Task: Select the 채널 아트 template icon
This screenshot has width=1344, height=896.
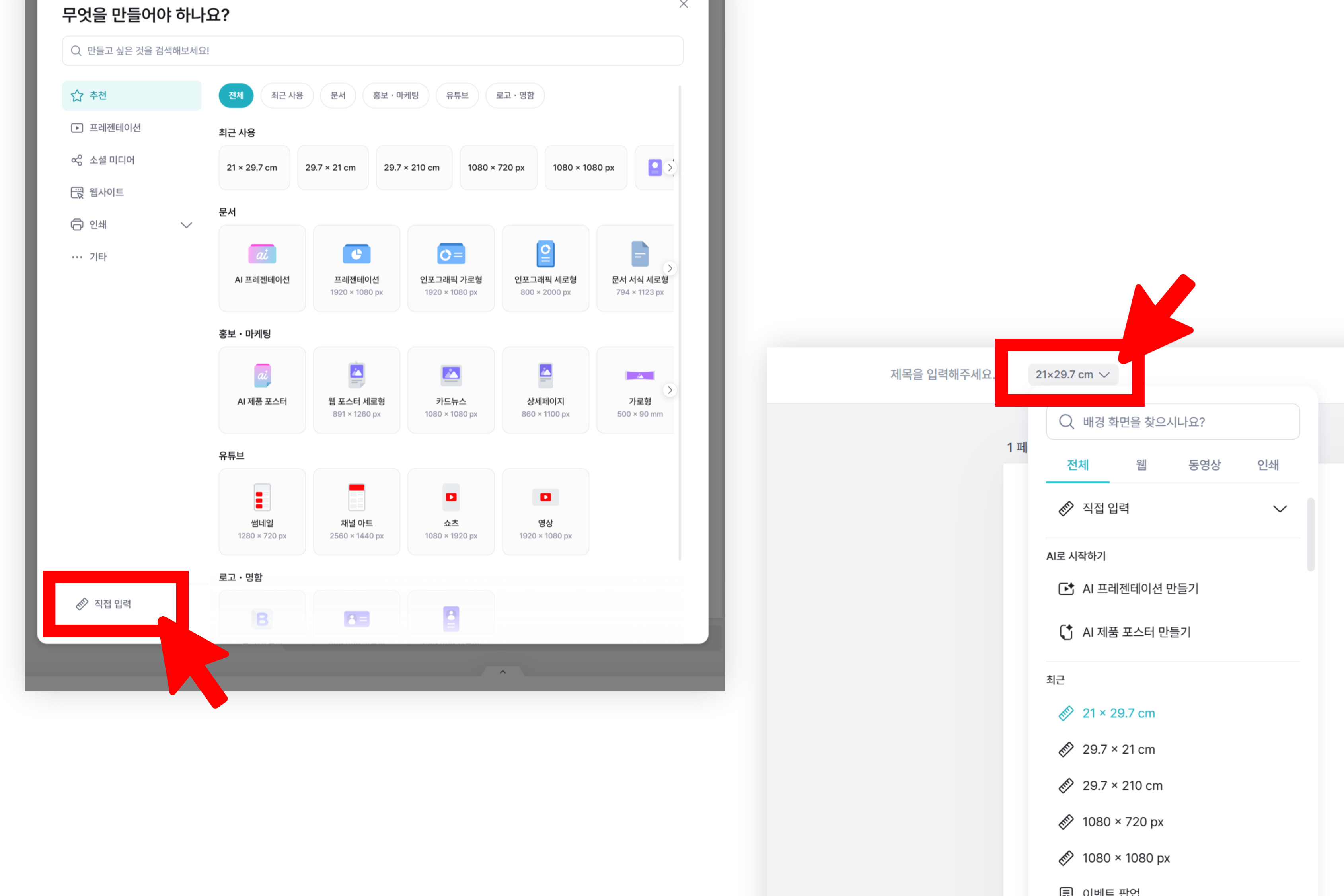Action: tap(356, 497)
